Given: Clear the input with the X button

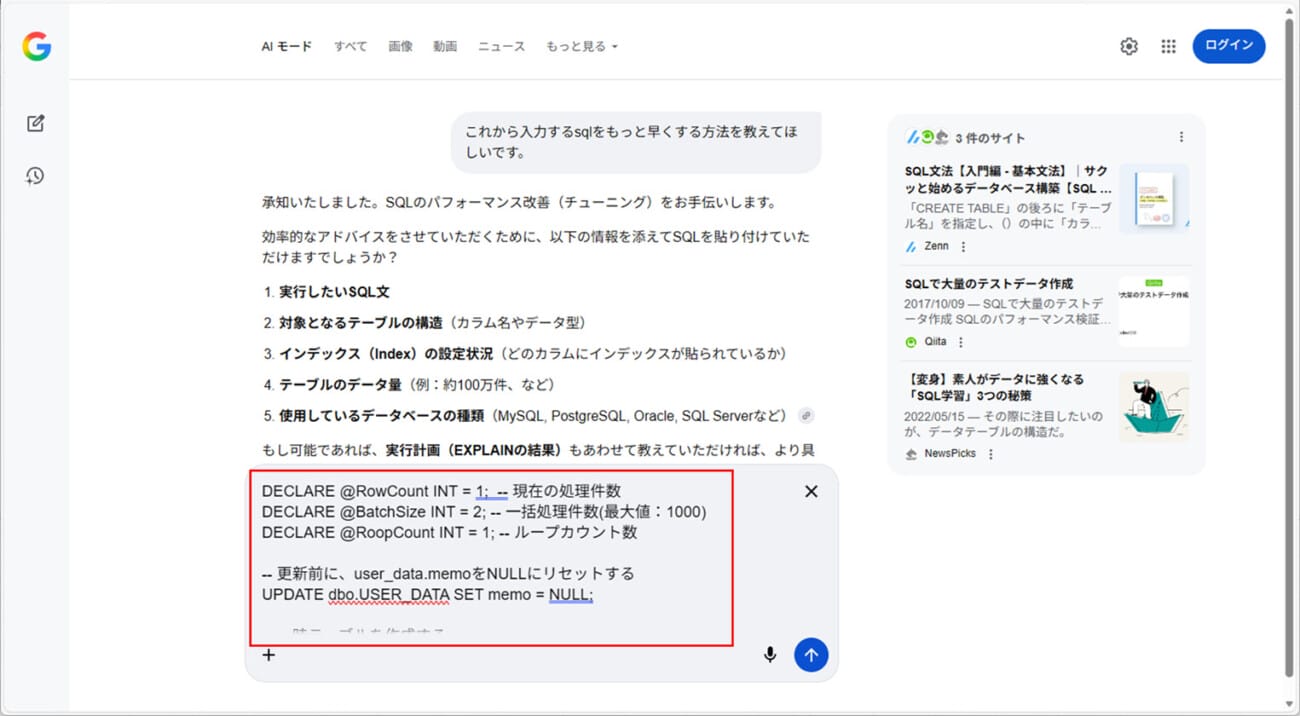Looking at the screenshot, I should [x=811, y=491].
